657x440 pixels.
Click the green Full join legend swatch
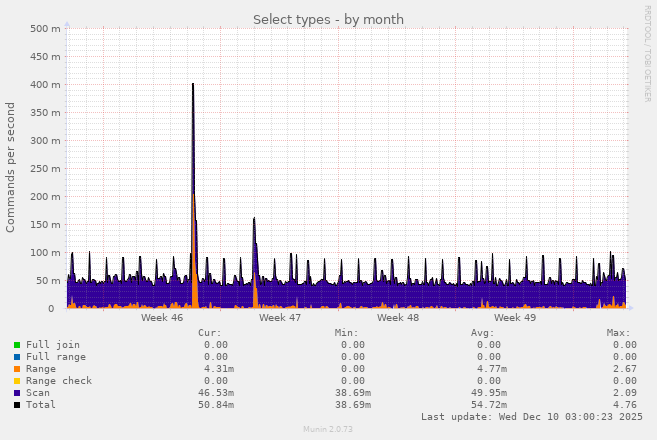click(x=17, y=345)
